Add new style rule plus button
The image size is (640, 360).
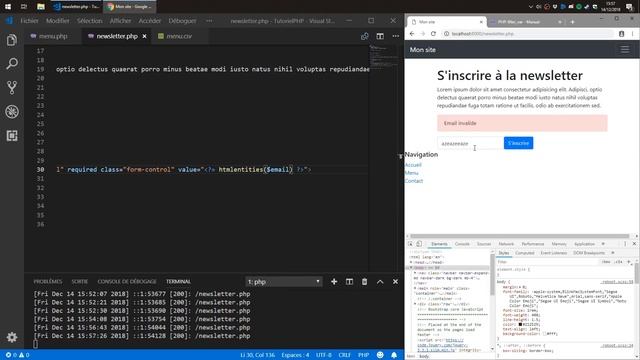(x=629, y=262)
